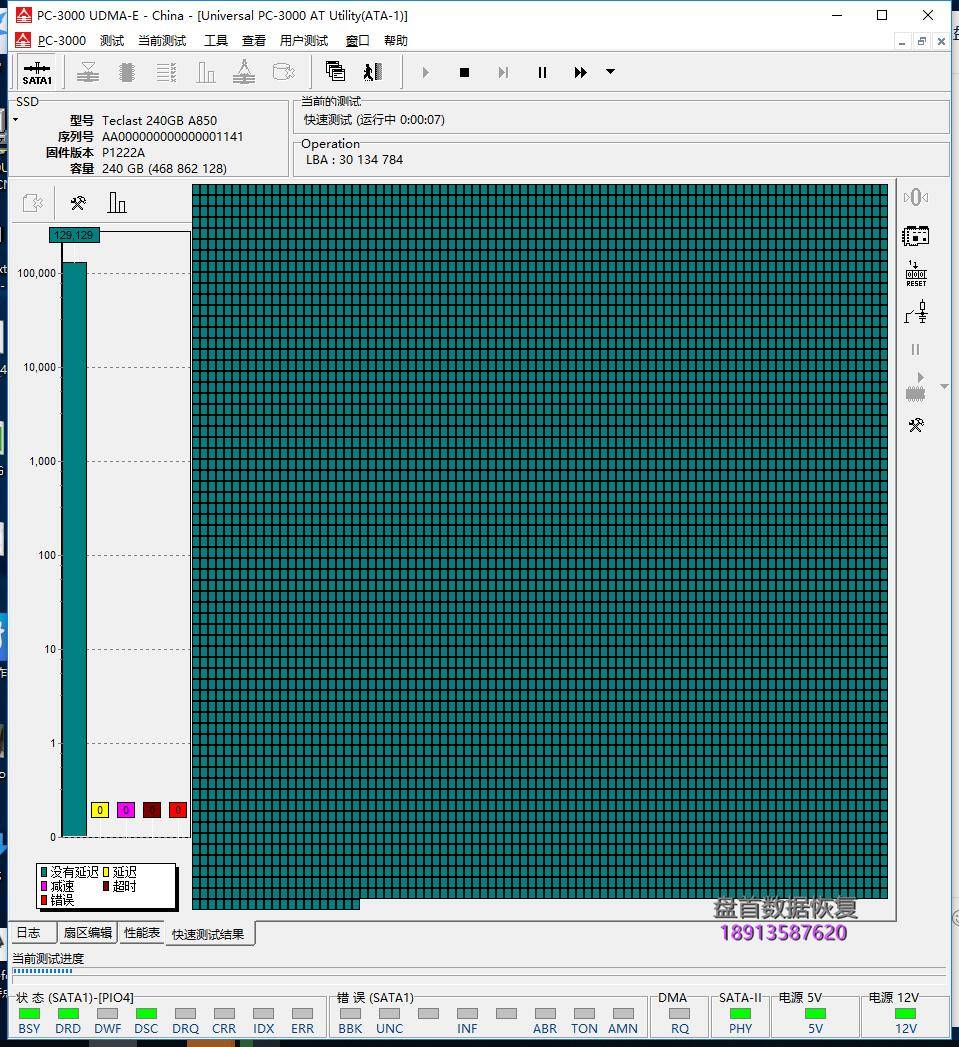This screenshot has height=1047, width=959.
Task: Click the yellow delay count swatch
Action: pyautogui.click(x=100, y=810)
